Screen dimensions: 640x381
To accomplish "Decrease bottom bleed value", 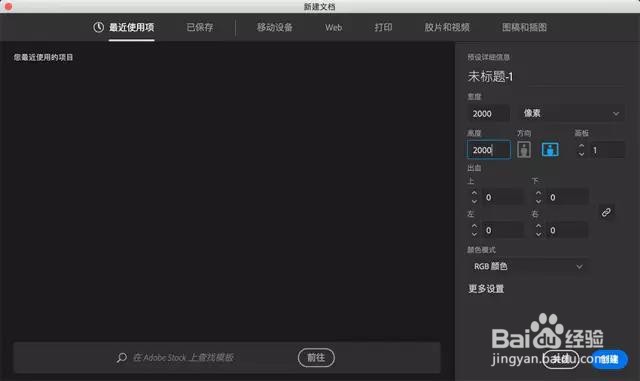I will click(538, 201).
